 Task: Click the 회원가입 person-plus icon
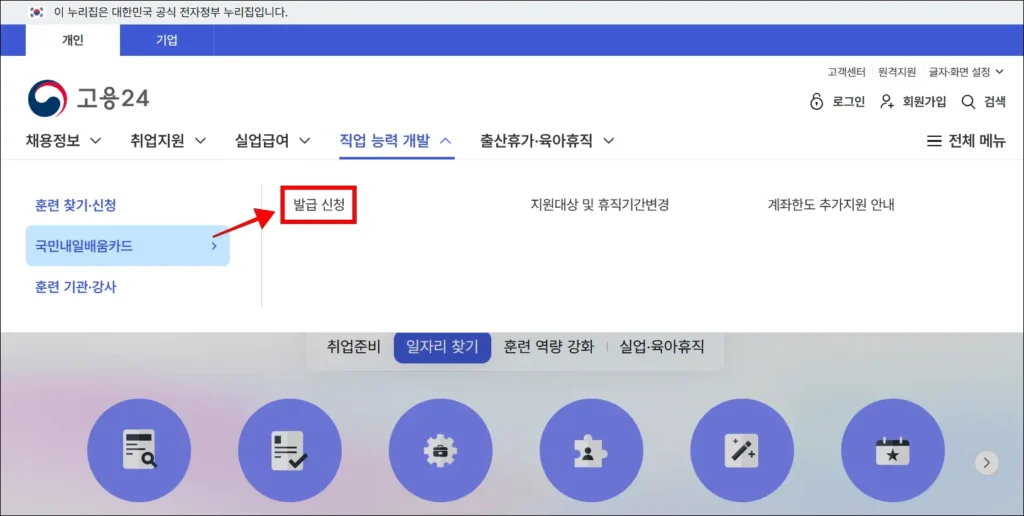[x=887, y=101]
